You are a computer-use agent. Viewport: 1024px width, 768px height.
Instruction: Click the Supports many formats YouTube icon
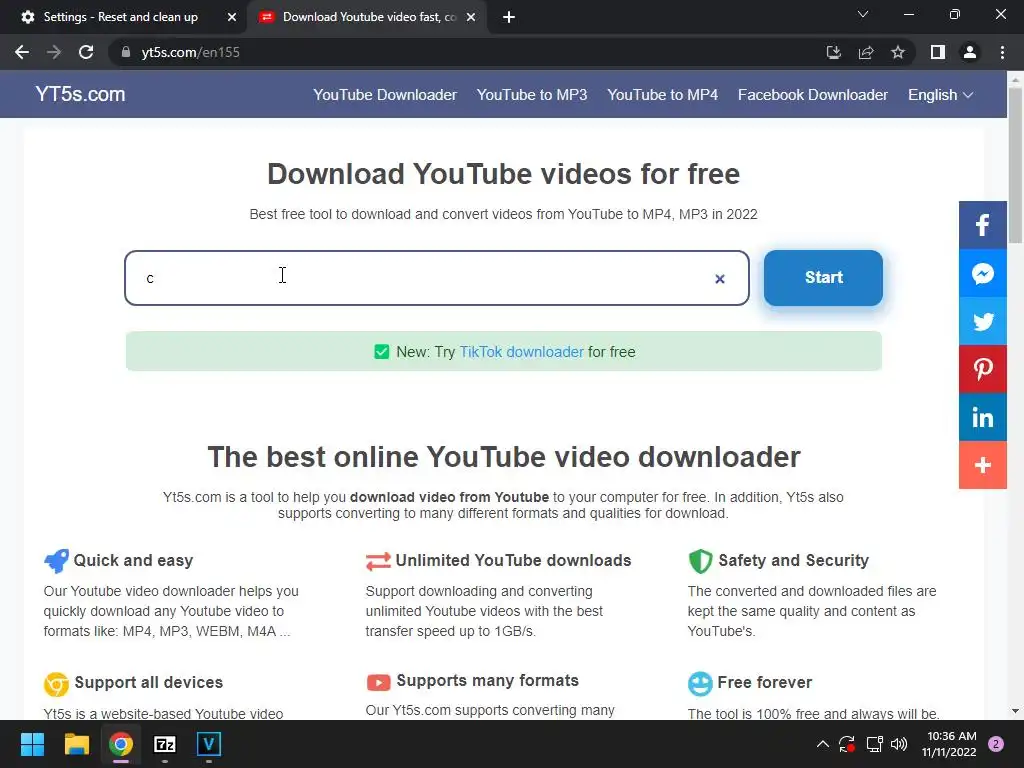coord(378,682)
